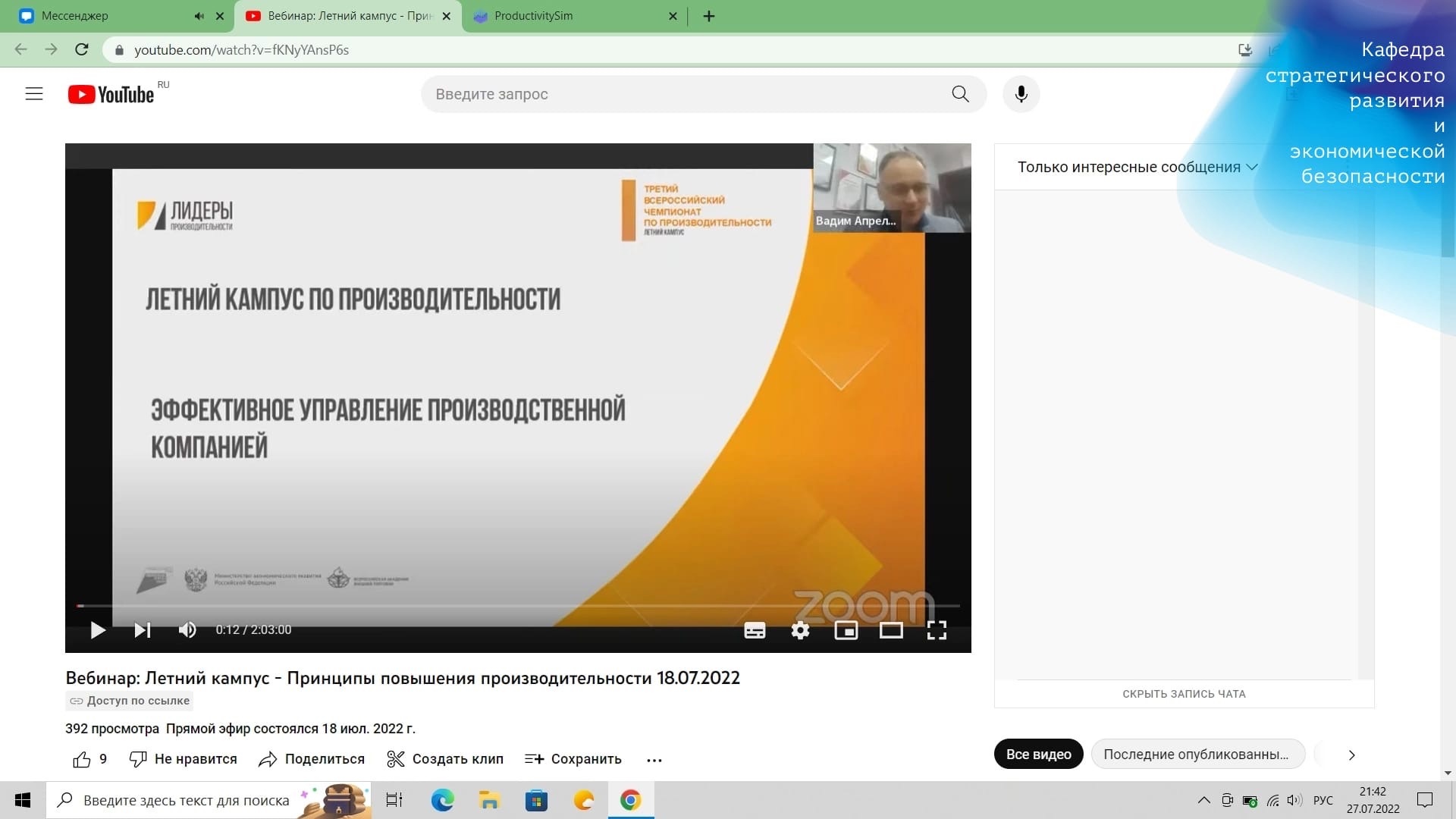Select the Все видео chip
Viewport: 1456px width, 819px height.
pos(1038,755)
